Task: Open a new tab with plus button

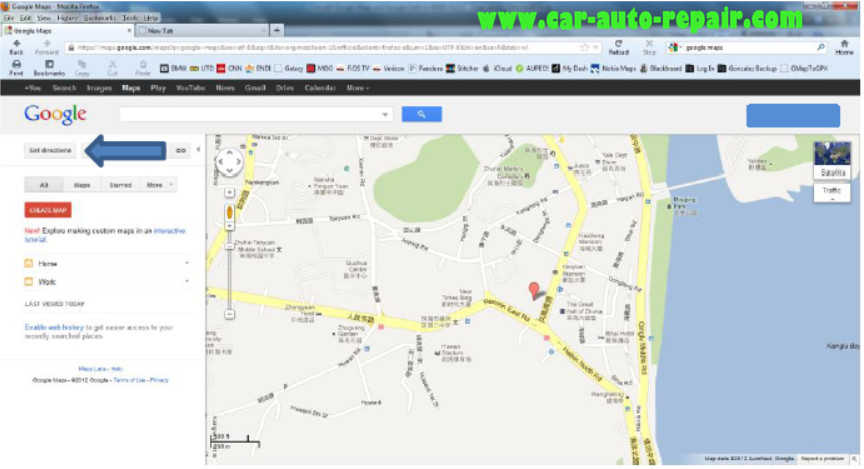Action: tap(277, 30)
